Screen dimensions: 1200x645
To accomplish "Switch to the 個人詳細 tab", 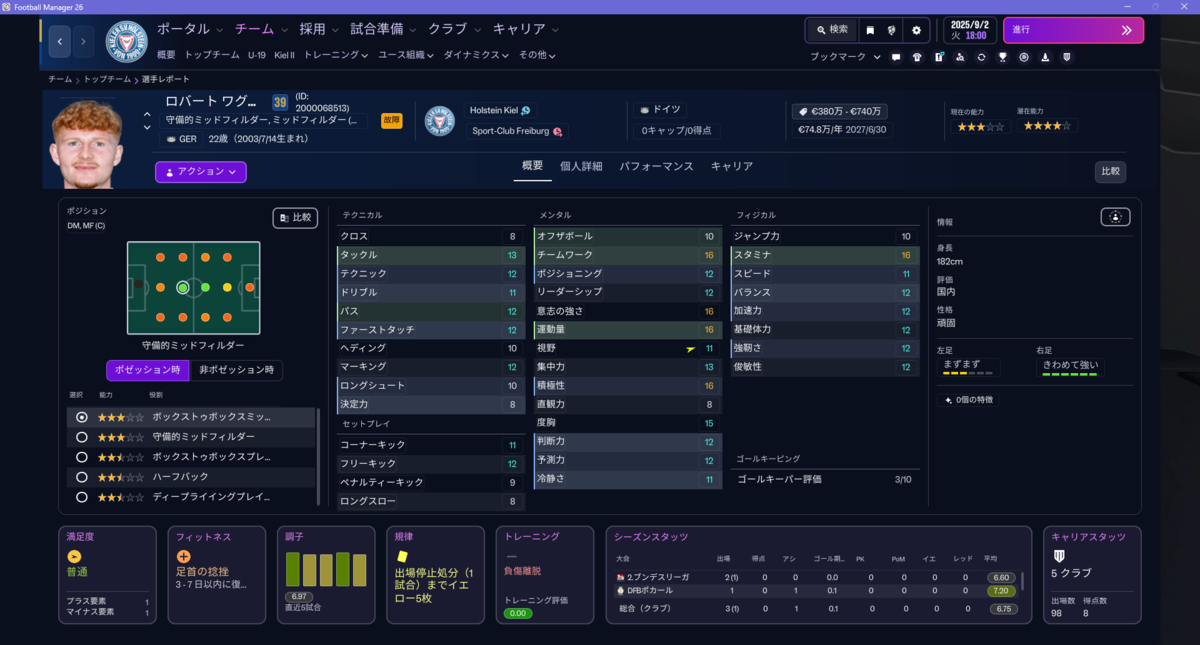I will tap(581, 166).
